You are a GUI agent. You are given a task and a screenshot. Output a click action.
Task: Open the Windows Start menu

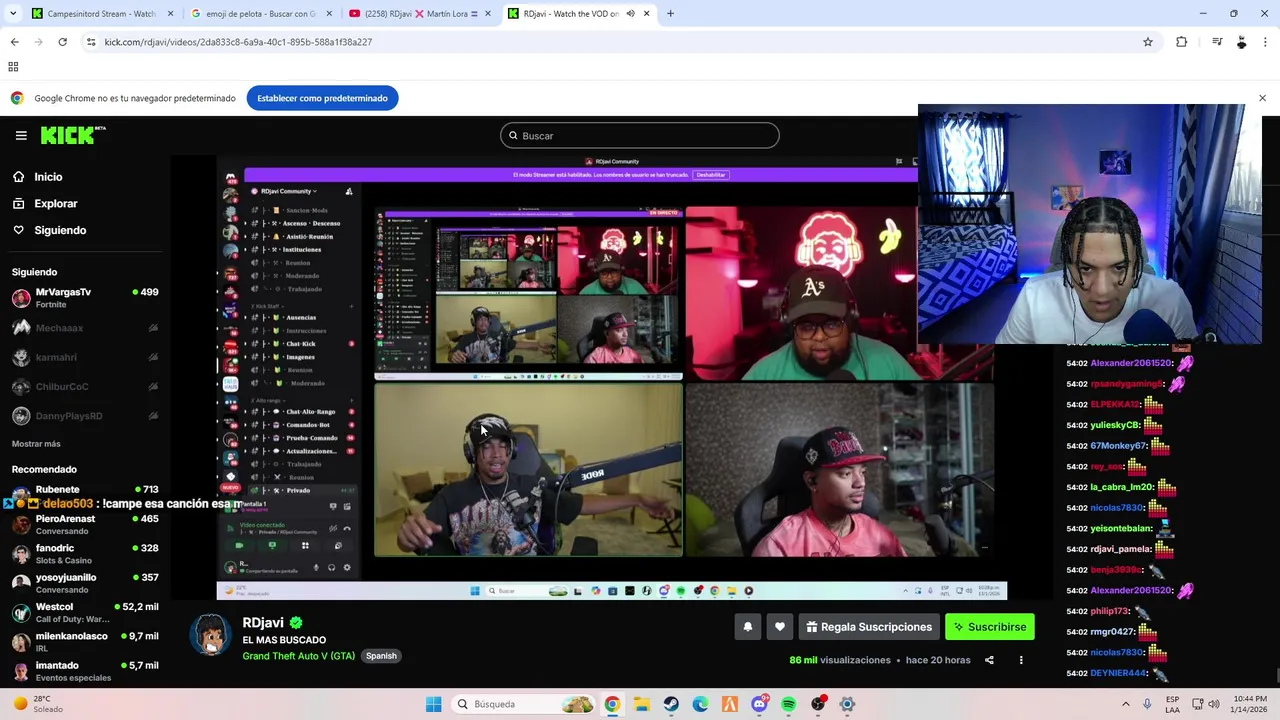[434, 704]
